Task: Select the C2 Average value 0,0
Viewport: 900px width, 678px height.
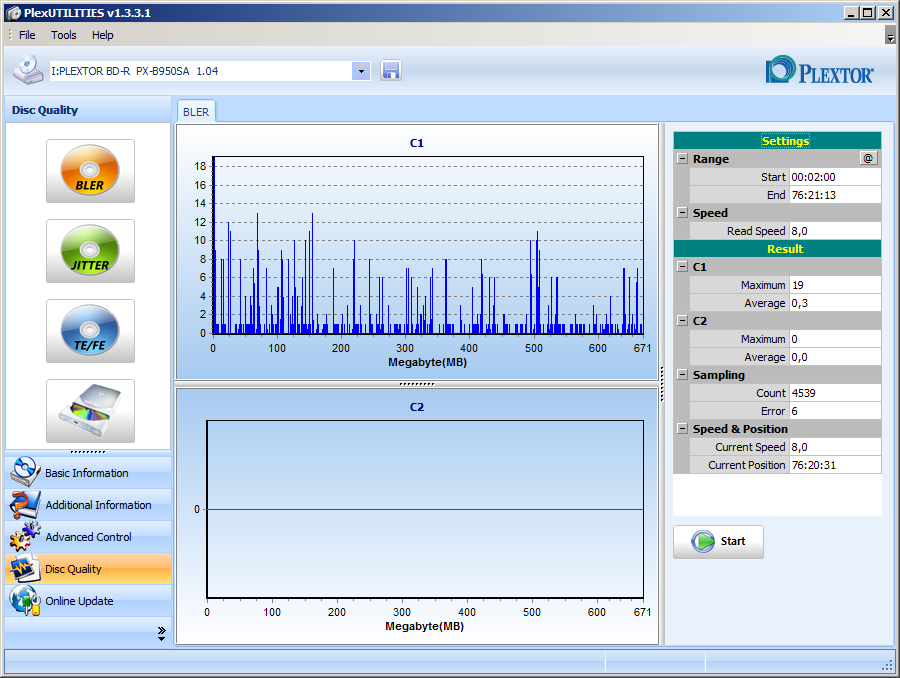Action: click(x=835, y=357)
